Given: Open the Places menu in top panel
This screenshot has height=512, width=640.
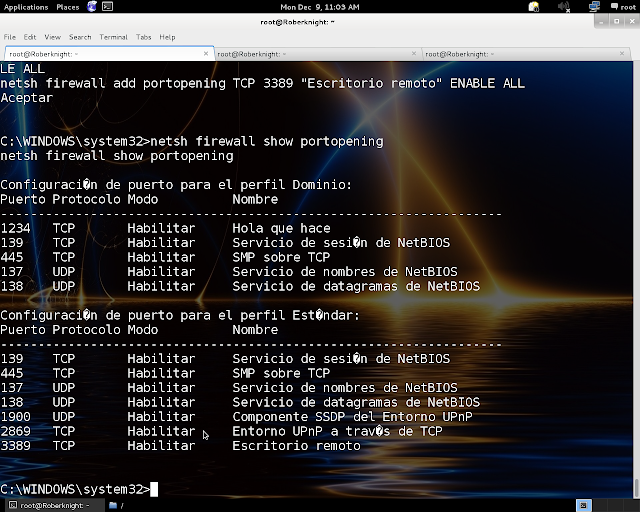Looking at the screenshot, I should click(x=68, y=7).
